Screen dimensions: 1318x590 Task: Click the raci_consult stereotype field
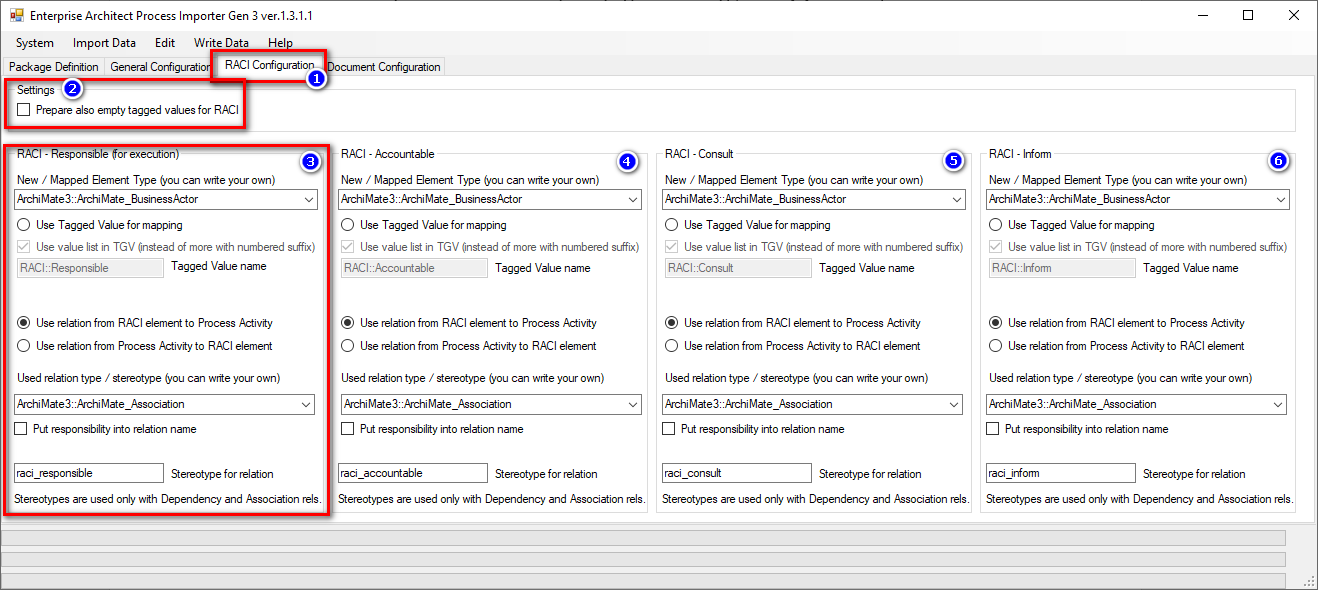[736, 473]
